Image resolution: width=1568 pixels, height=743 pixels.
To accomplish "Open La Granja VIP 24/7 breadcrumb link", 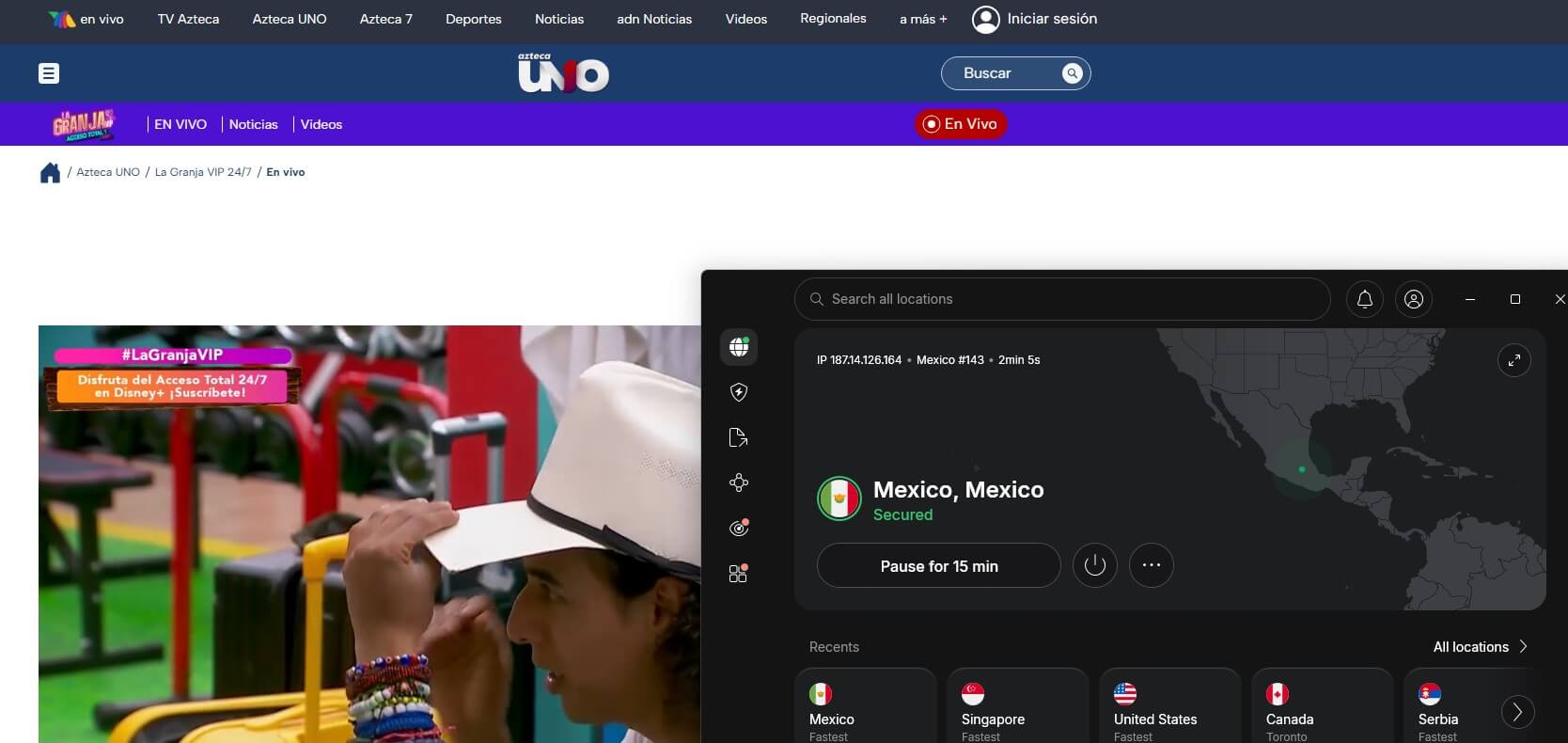I will coord(203,172).
